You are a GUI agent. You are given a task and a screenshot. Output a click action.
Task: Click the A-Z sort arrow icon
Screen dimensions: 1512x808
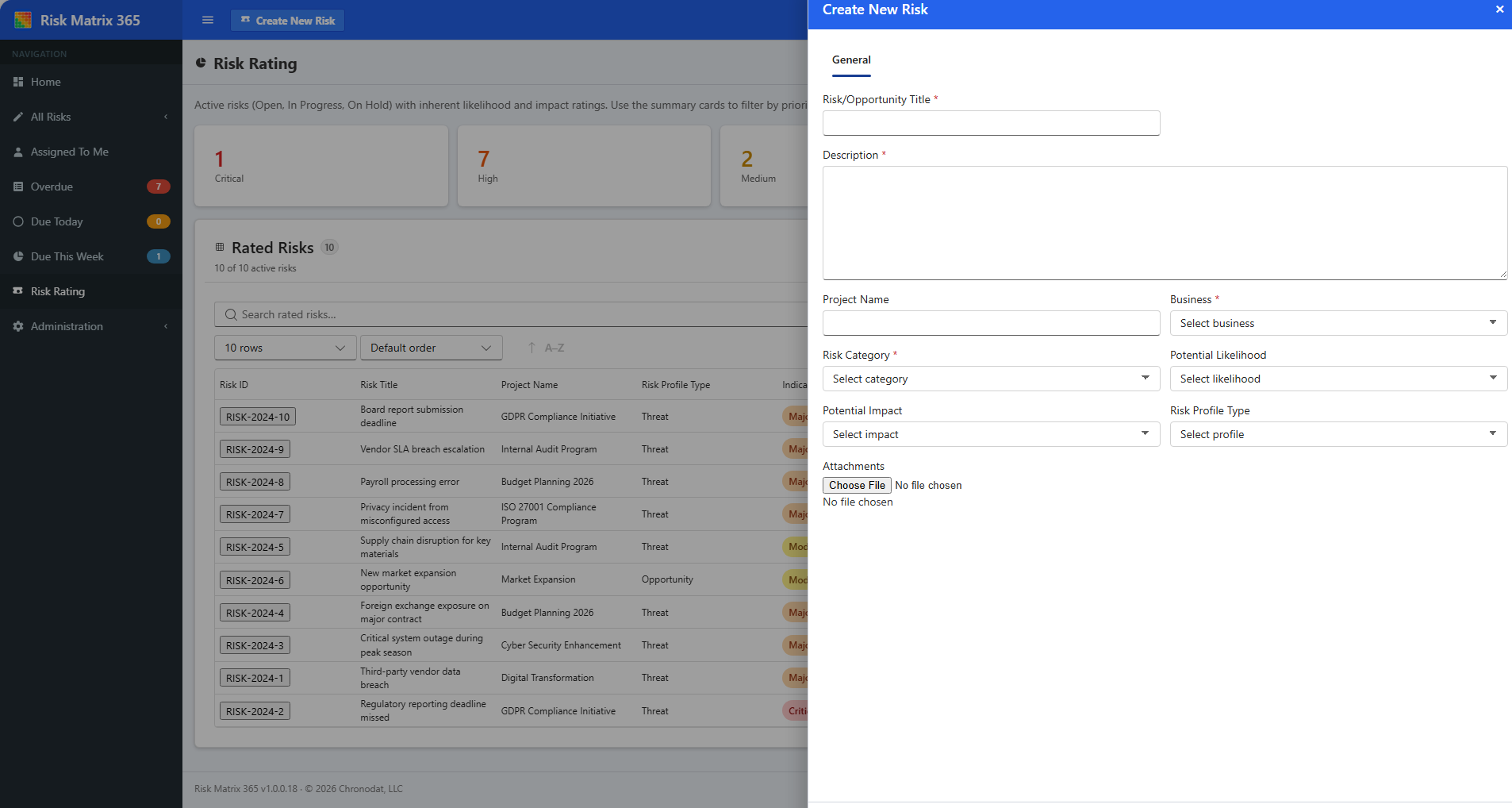pyautogui.click(x=532, y=348)
